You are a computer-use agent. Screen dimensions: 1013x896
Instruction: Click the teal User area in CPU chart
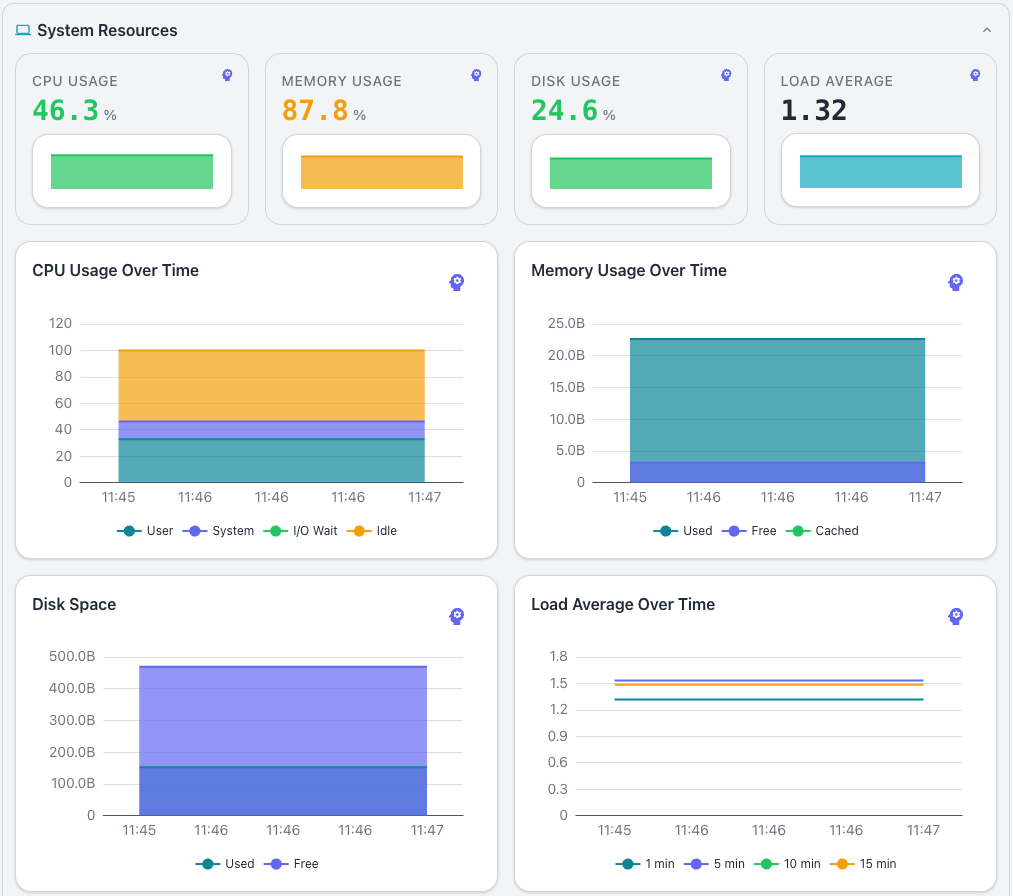pos(271,461)
